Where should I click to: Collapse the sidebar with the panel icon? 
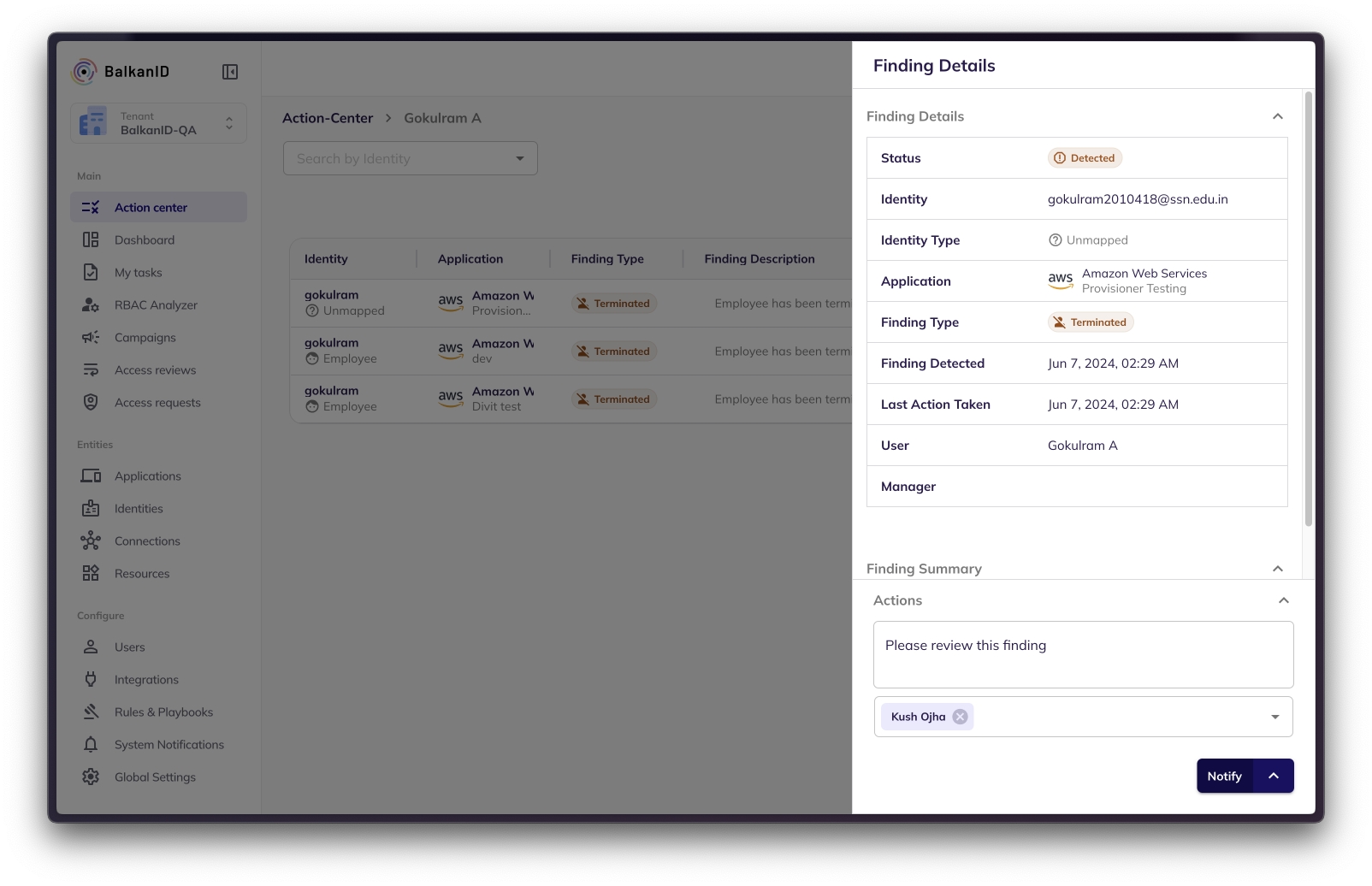point(230,72)
